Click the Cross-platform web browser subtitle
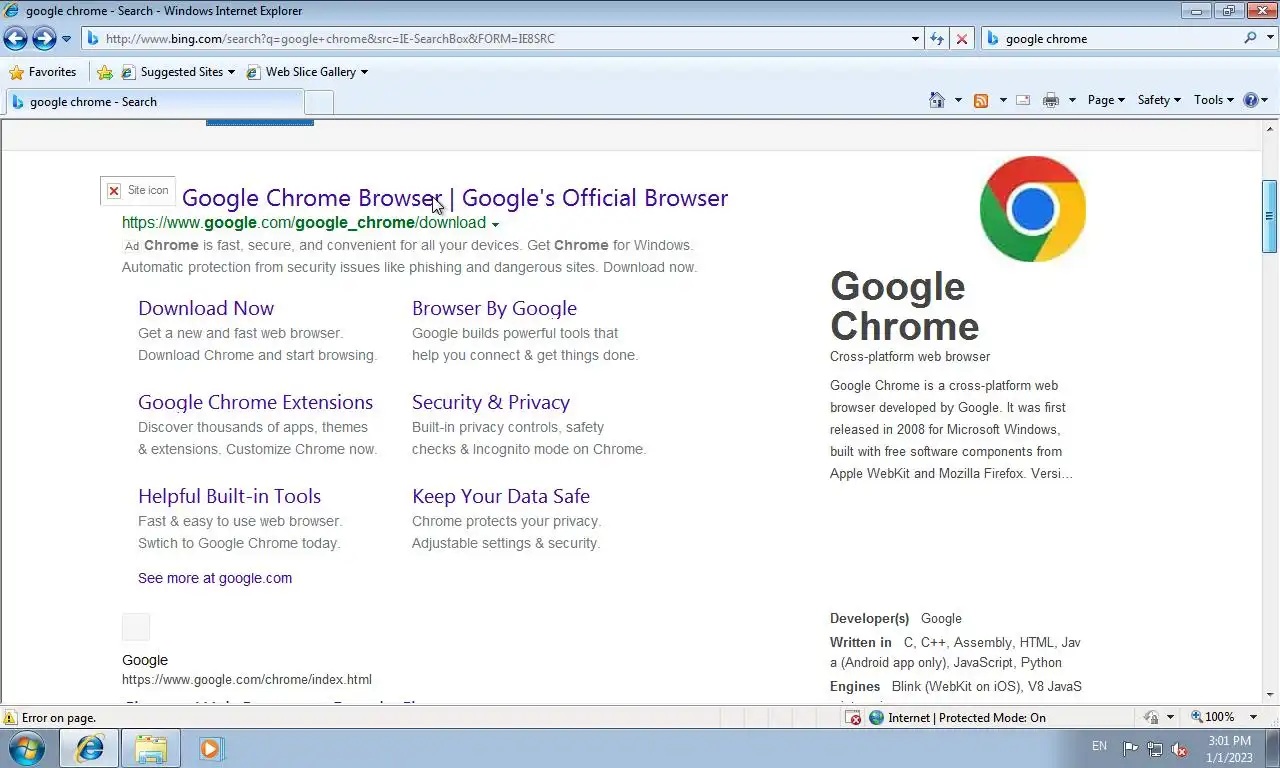This screenshot has width=1280, height=768. pos(910,356)
